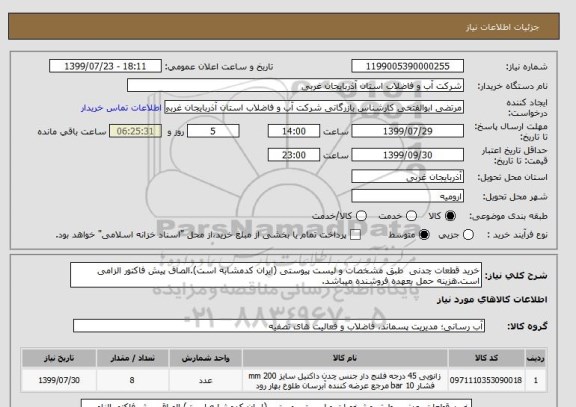The image size is (576, 407).
Task: Click the نوع فرآیند خرید label
Action: (517, 235)
